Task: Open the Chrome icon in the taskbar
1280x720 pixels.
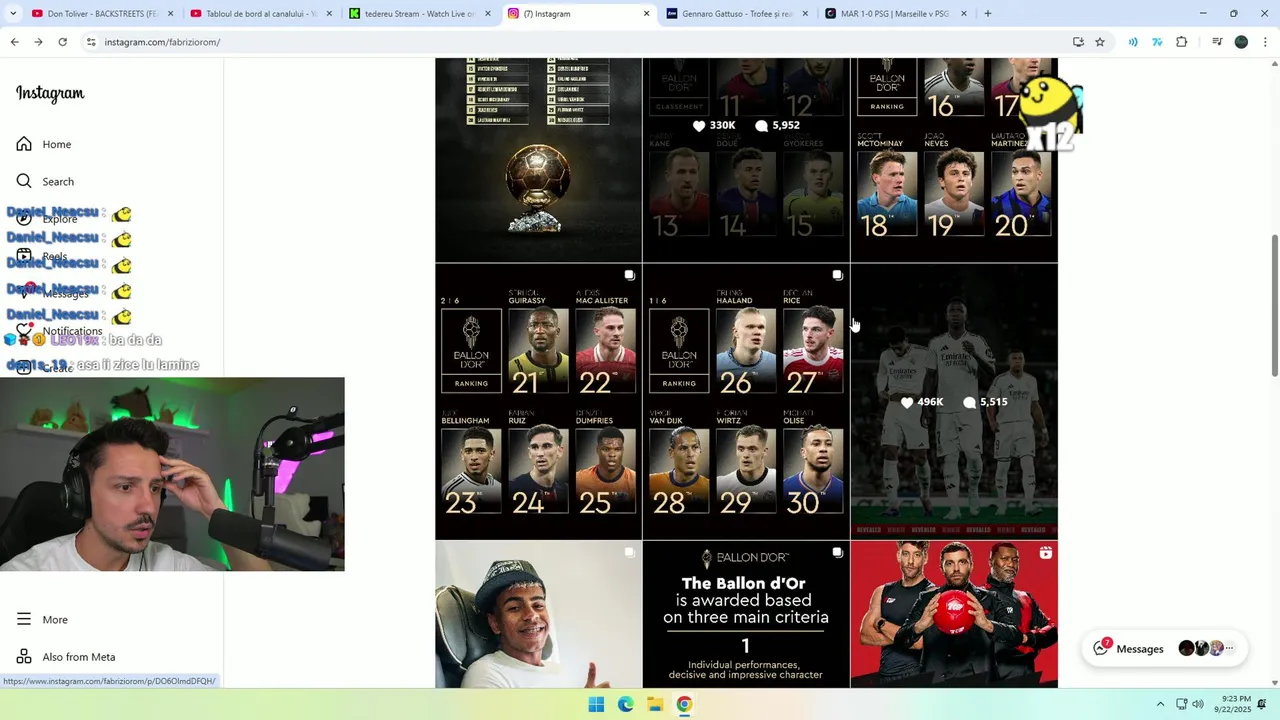Action: pos(684,704)
